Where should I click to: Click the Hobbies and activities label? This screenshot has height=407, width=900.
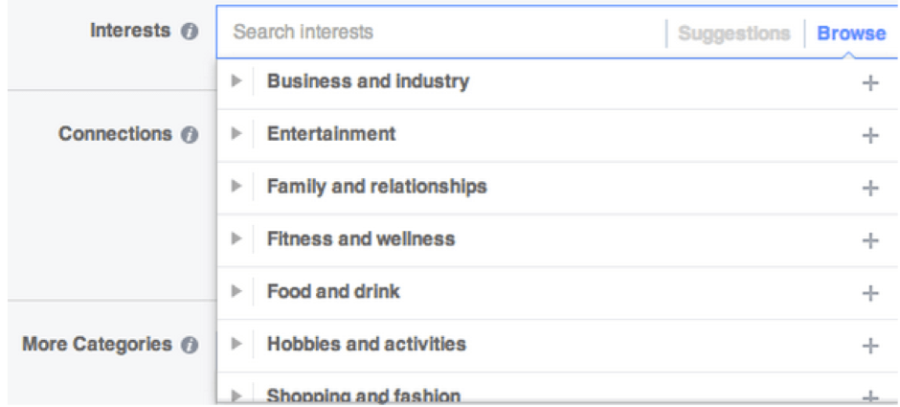(366, 344)
